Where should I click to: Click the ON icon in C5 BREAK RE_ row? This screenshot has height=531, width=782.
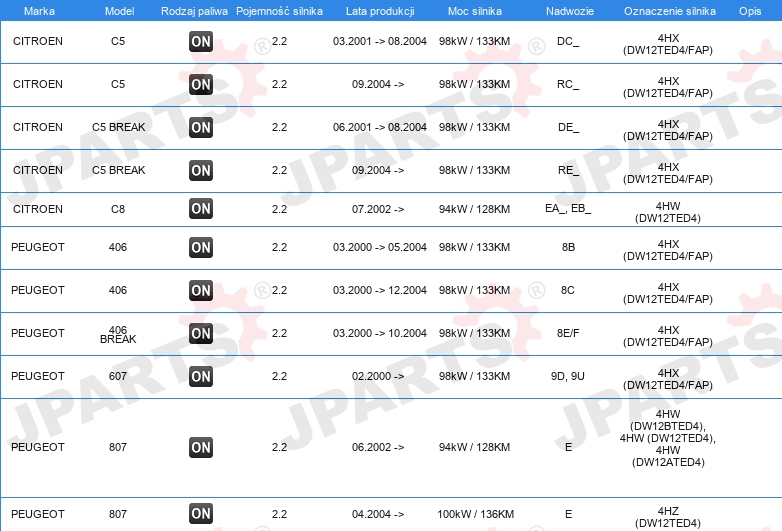click(x=201, y=170)
